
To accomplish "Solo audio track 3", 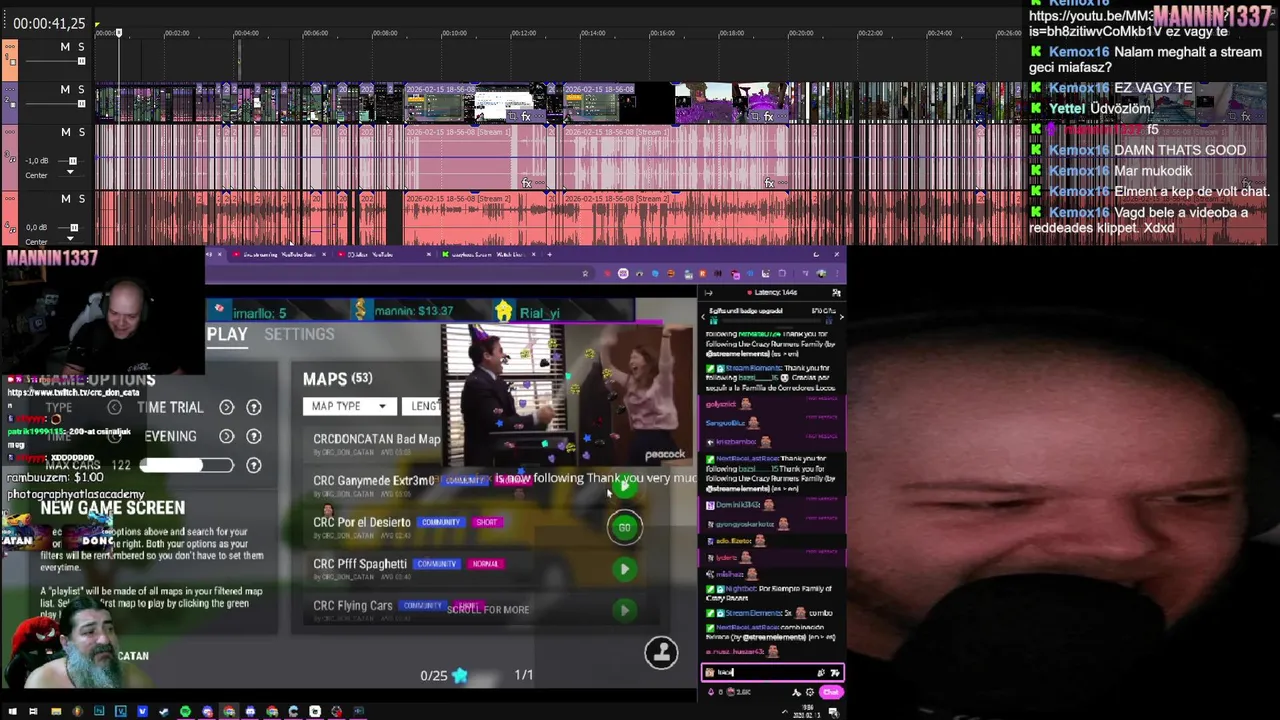I will coord(81,132).
